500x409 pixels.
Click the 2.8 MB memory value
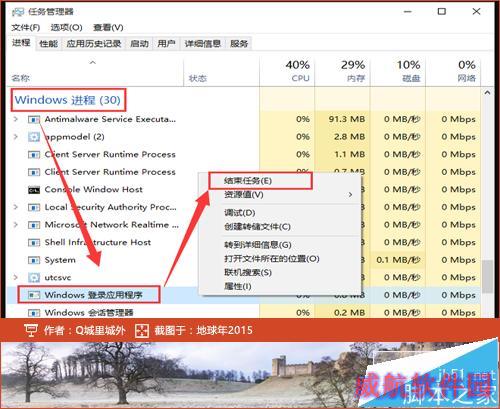coord(349,137)
